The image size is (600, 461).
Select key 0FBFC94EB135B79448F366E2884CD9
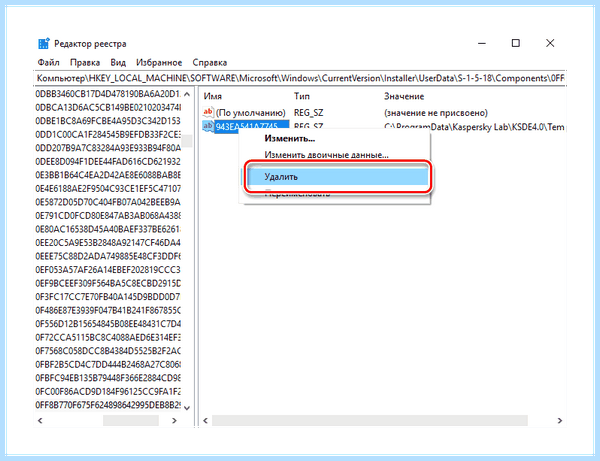[108, 378]
